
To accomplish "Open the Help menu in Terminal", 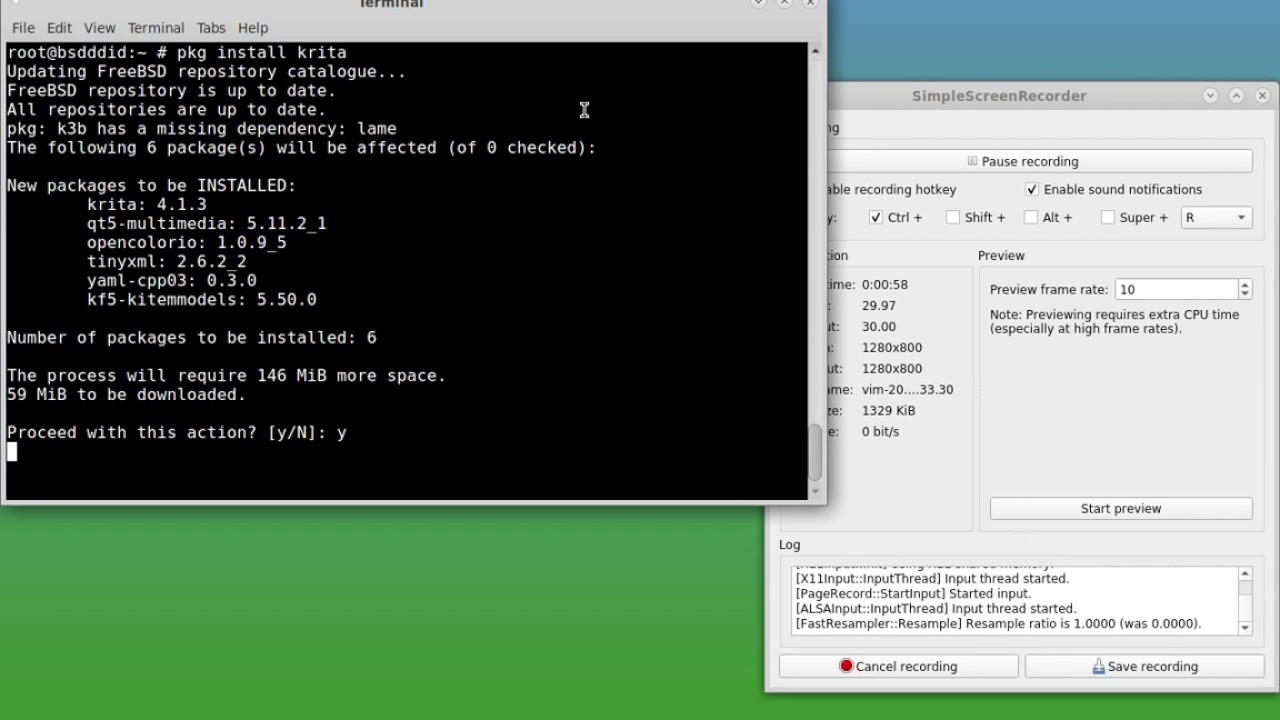I will coord(253,28).
